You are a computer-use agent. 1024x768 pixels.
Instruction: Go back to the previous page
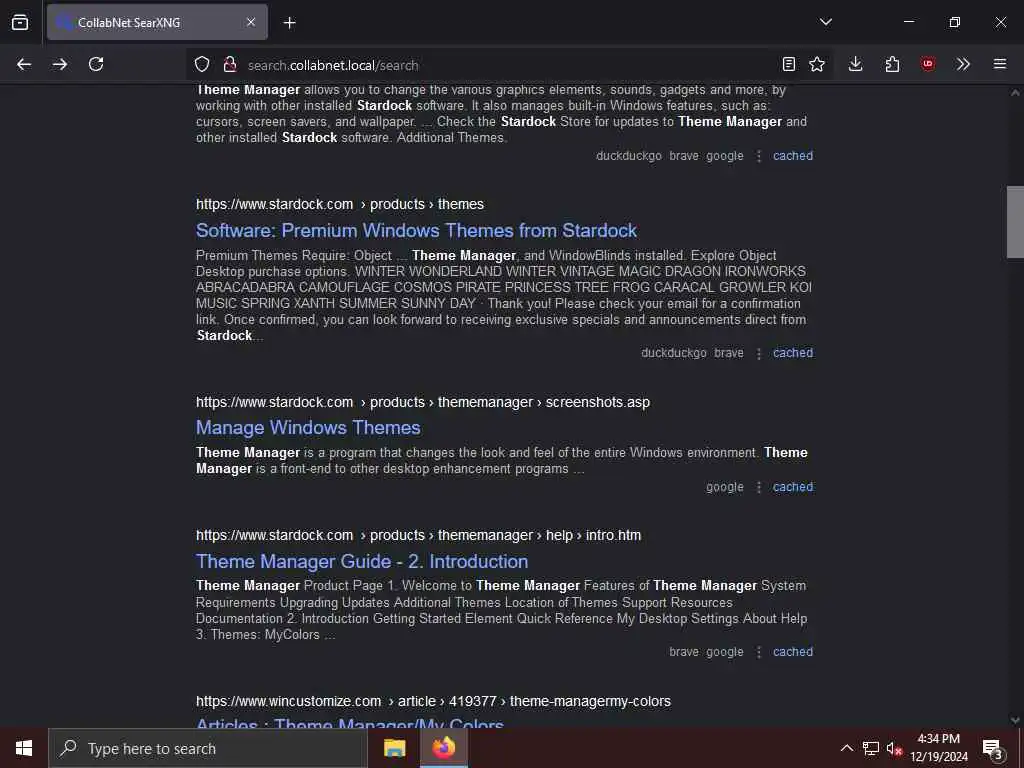tap(24, 64)
